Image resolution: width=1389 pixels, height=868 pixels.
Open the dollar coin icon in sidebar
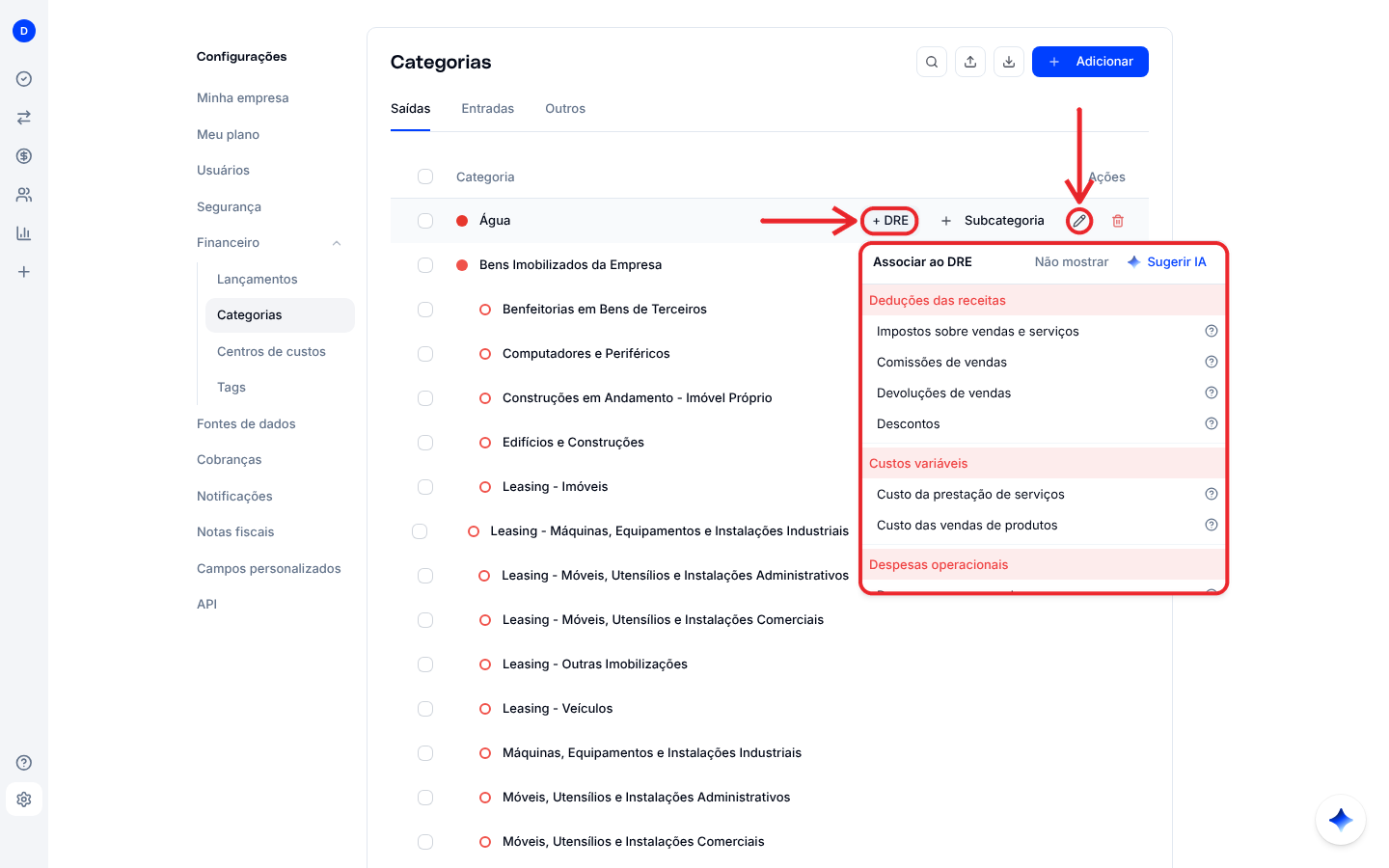pyautogui.click(x=24, y=156)
